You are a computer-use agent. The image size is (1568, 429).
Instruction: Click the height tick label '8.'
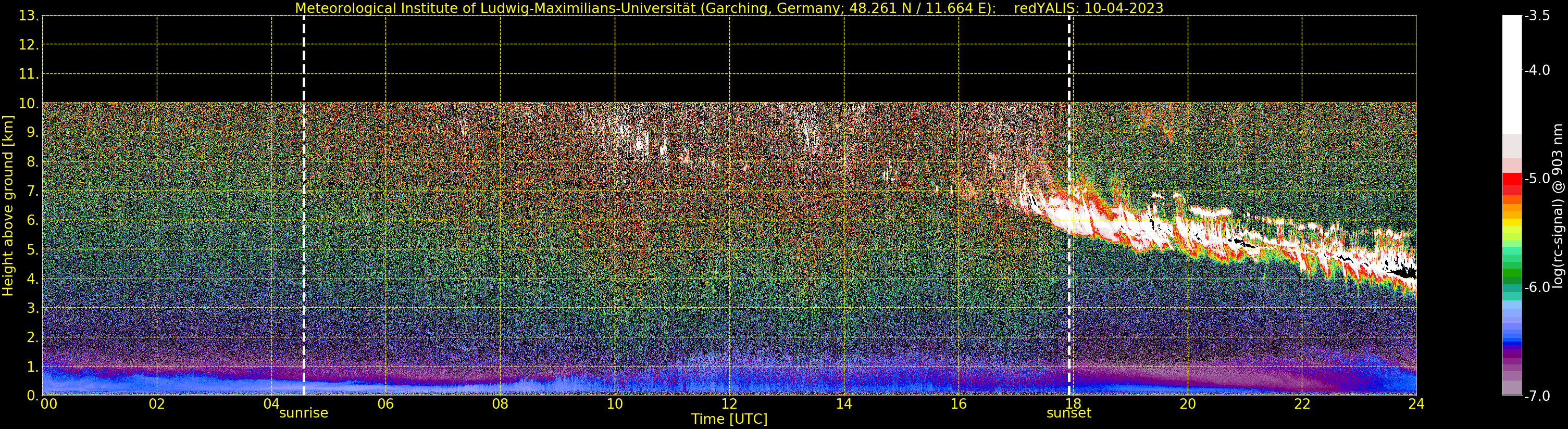[x=33, y=162]
